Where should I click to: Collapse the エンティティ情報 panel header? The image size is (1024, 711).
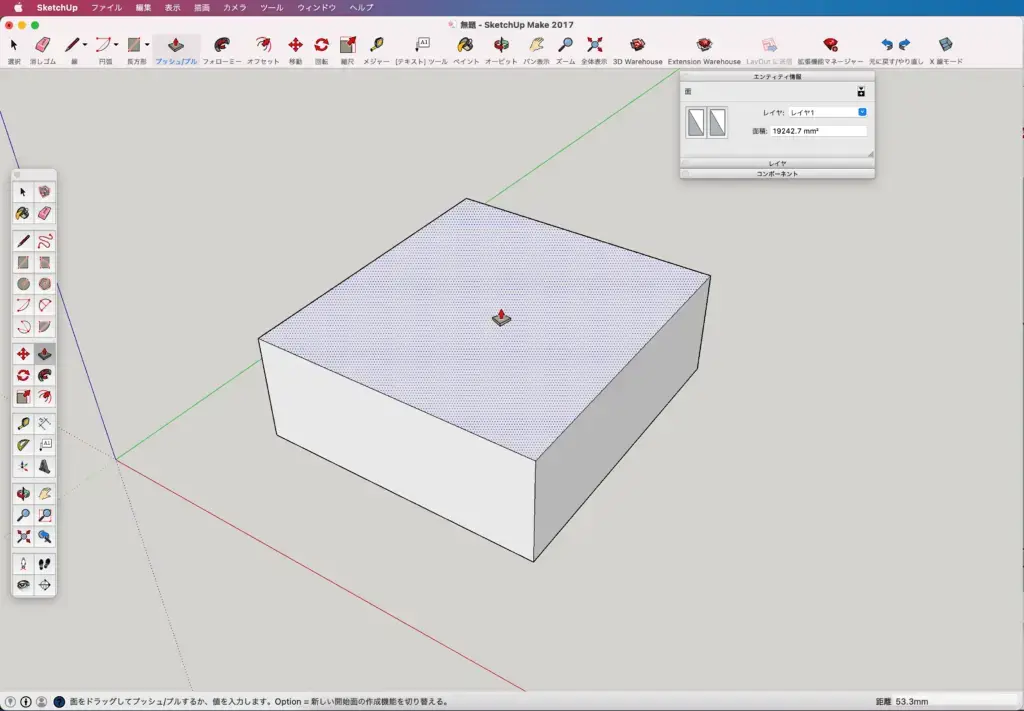(x=777, y=76)
